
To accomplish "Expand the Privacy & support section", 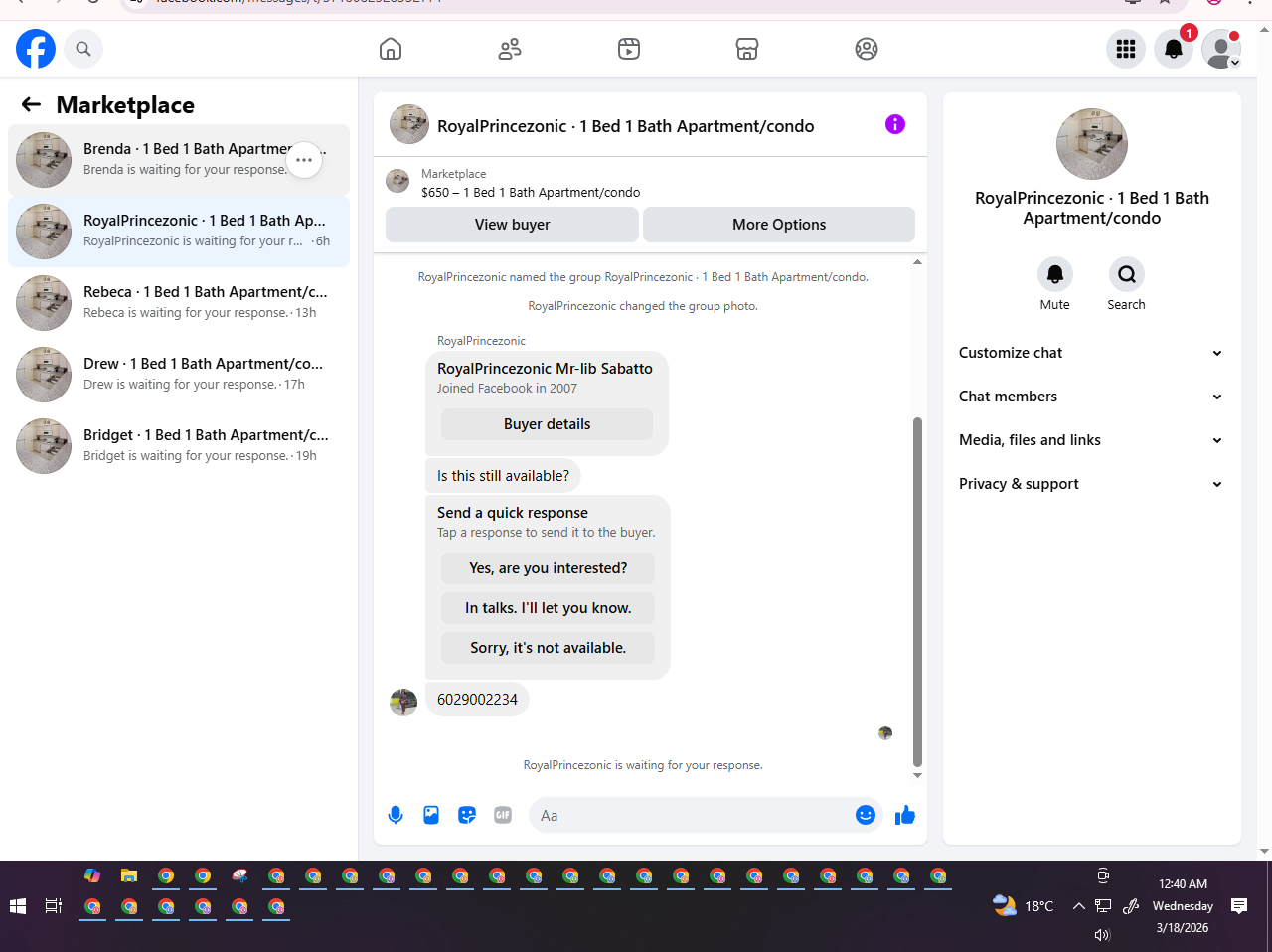I will (x=1091, y=484).
